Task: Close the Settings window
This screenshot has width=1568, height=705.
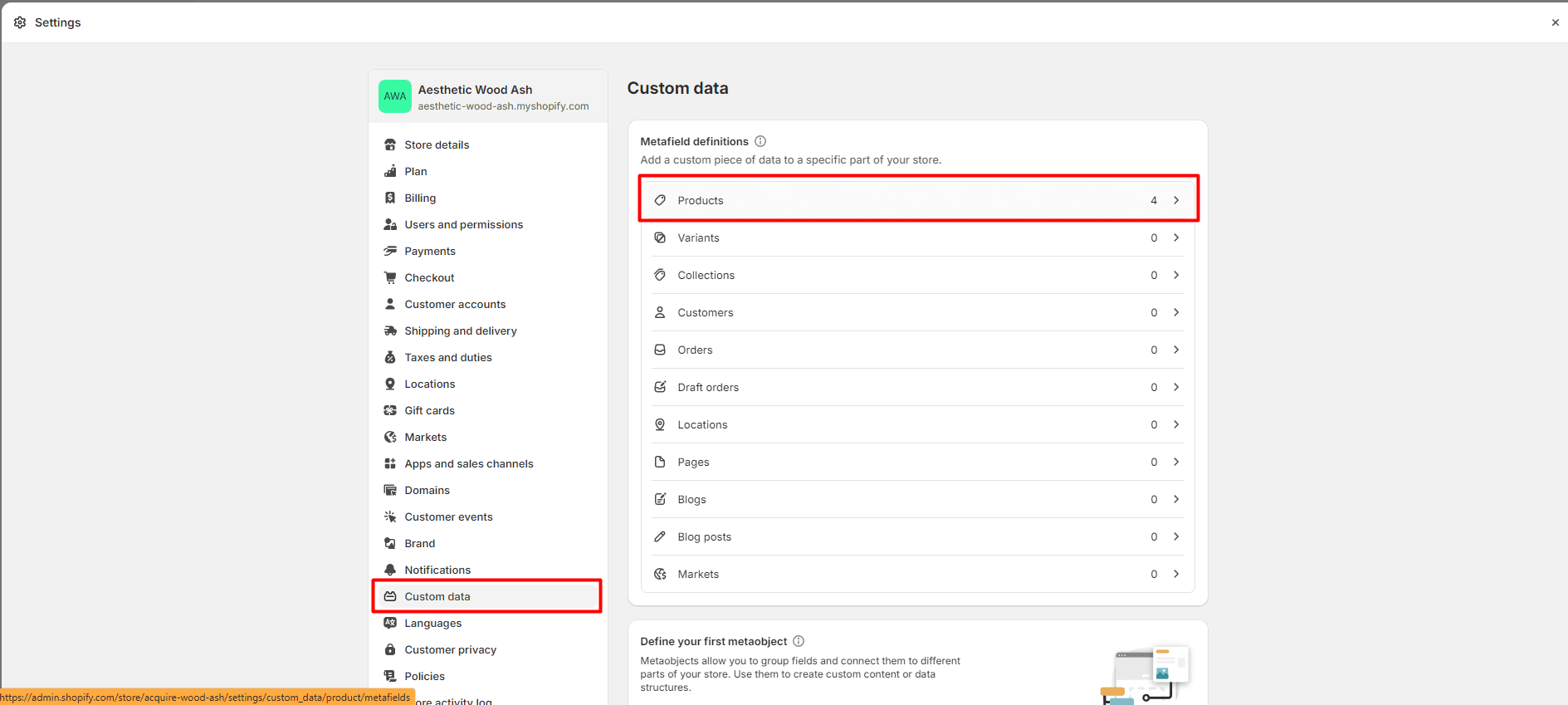Action: click(1555, 22)
